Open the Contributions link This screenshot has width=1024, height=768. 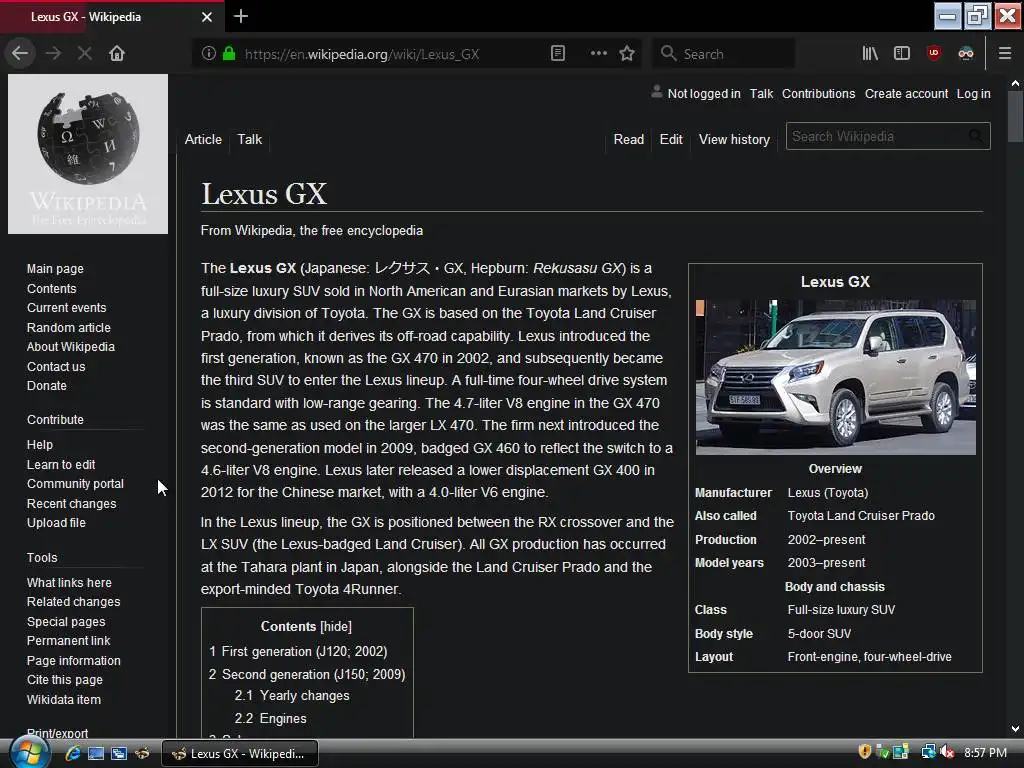coord(818,93)
